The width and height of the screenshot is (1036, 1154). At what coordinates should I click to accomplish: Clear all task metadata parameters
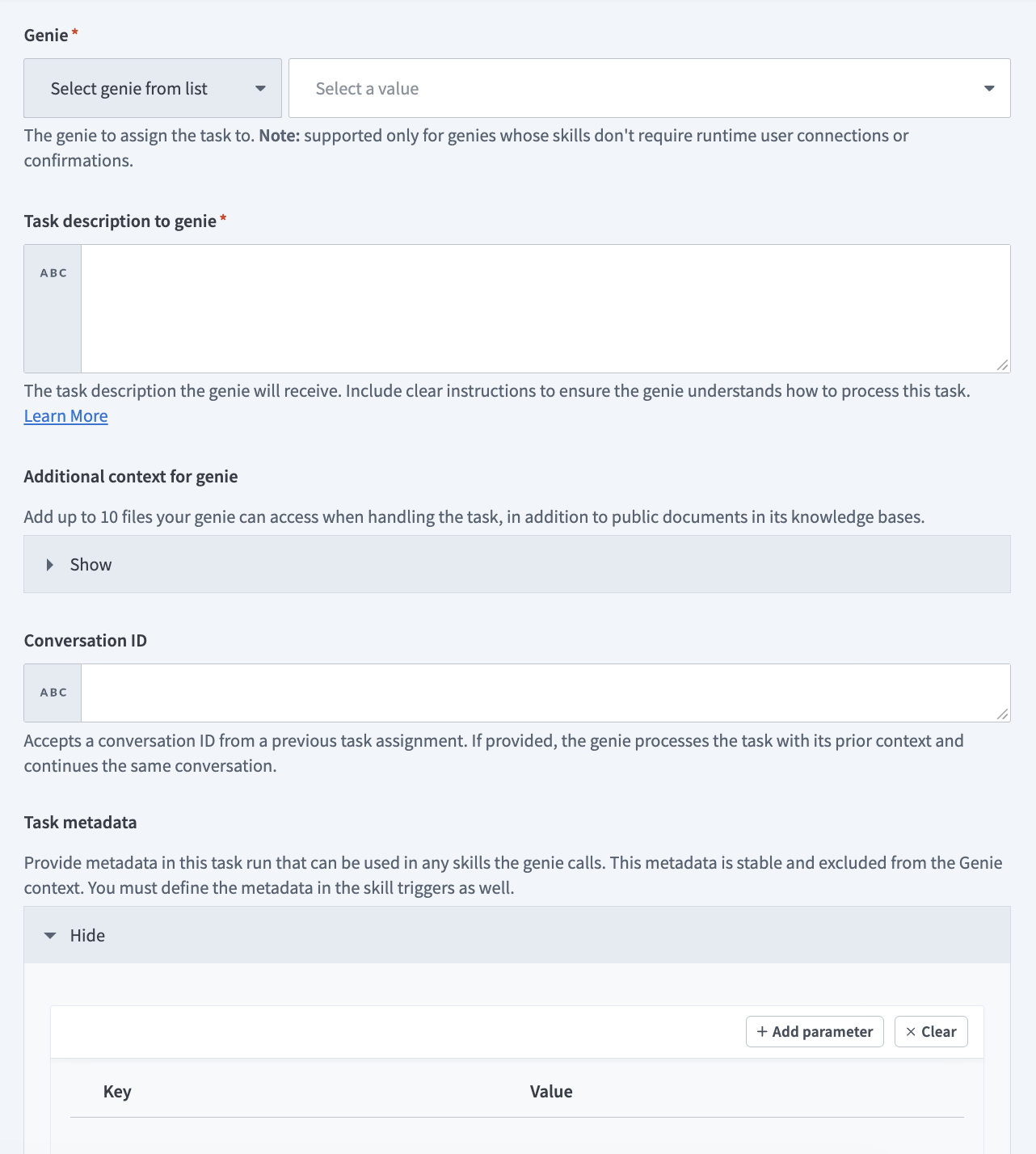pyautogui.click(x=930, y=1031)
